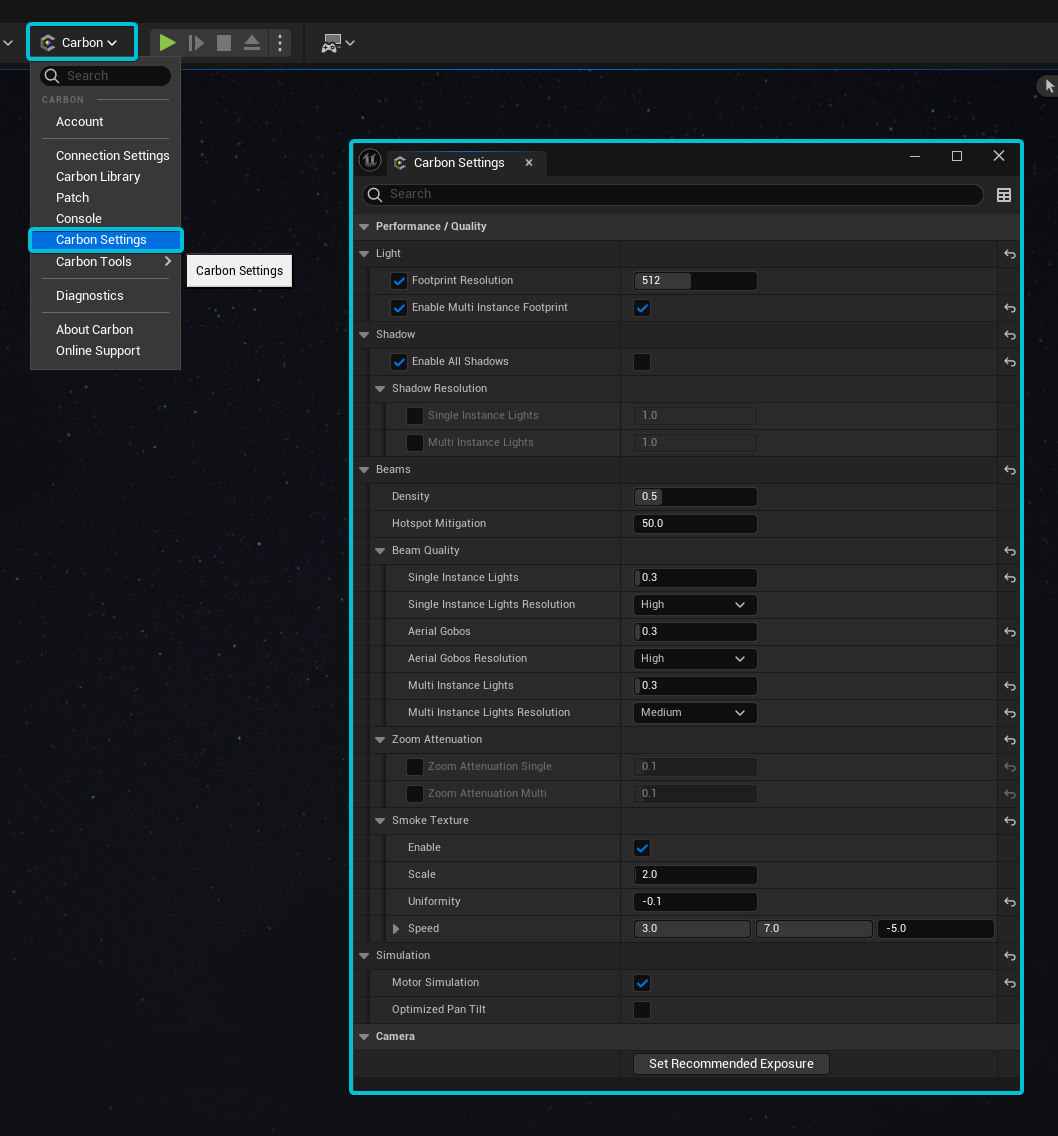Image resolution: width=1058 pixels, height=1136 pixels.
Task: Enable All Shadows checkbox
Action: (641, 361)
